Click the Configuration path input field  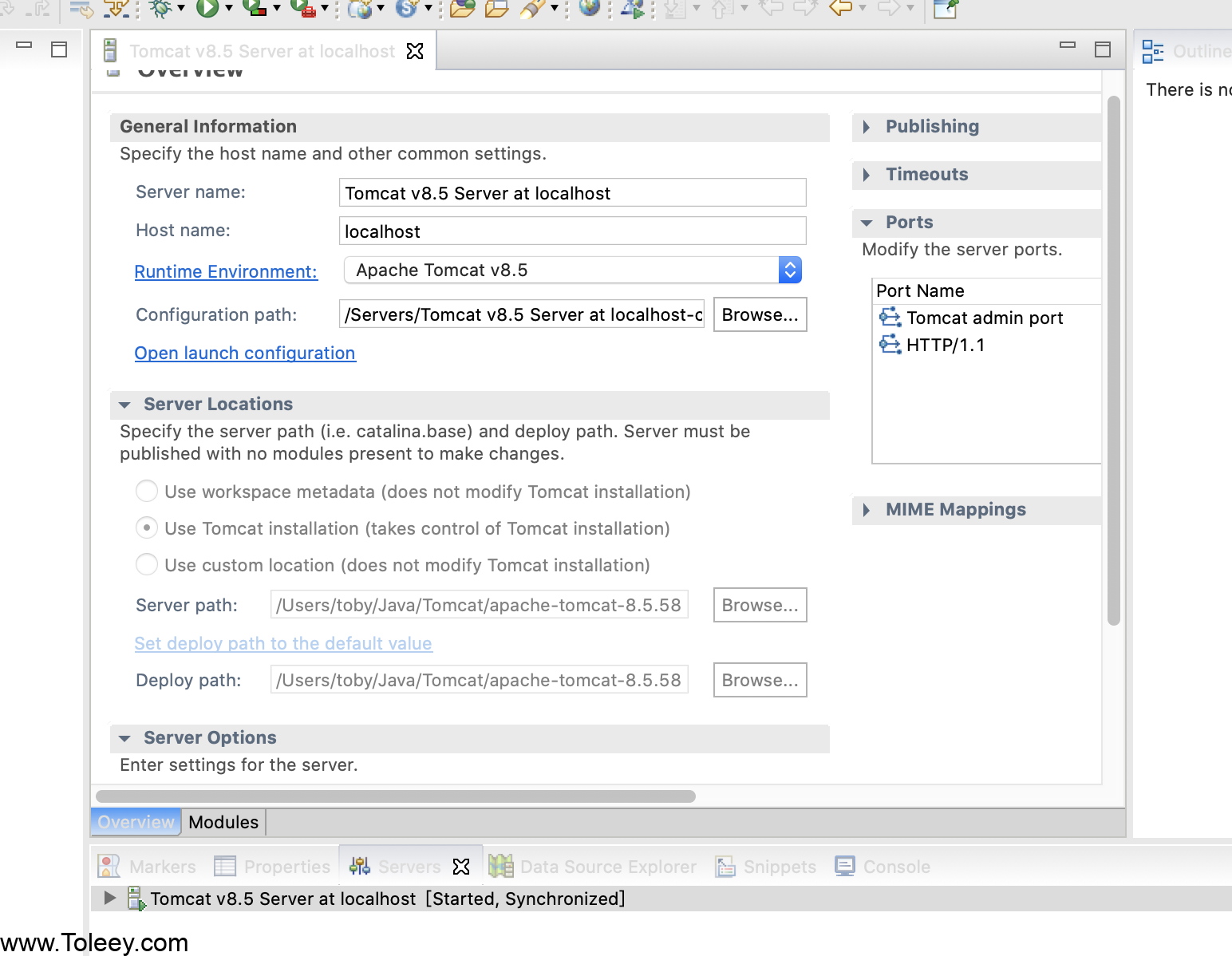pos(522,314)
